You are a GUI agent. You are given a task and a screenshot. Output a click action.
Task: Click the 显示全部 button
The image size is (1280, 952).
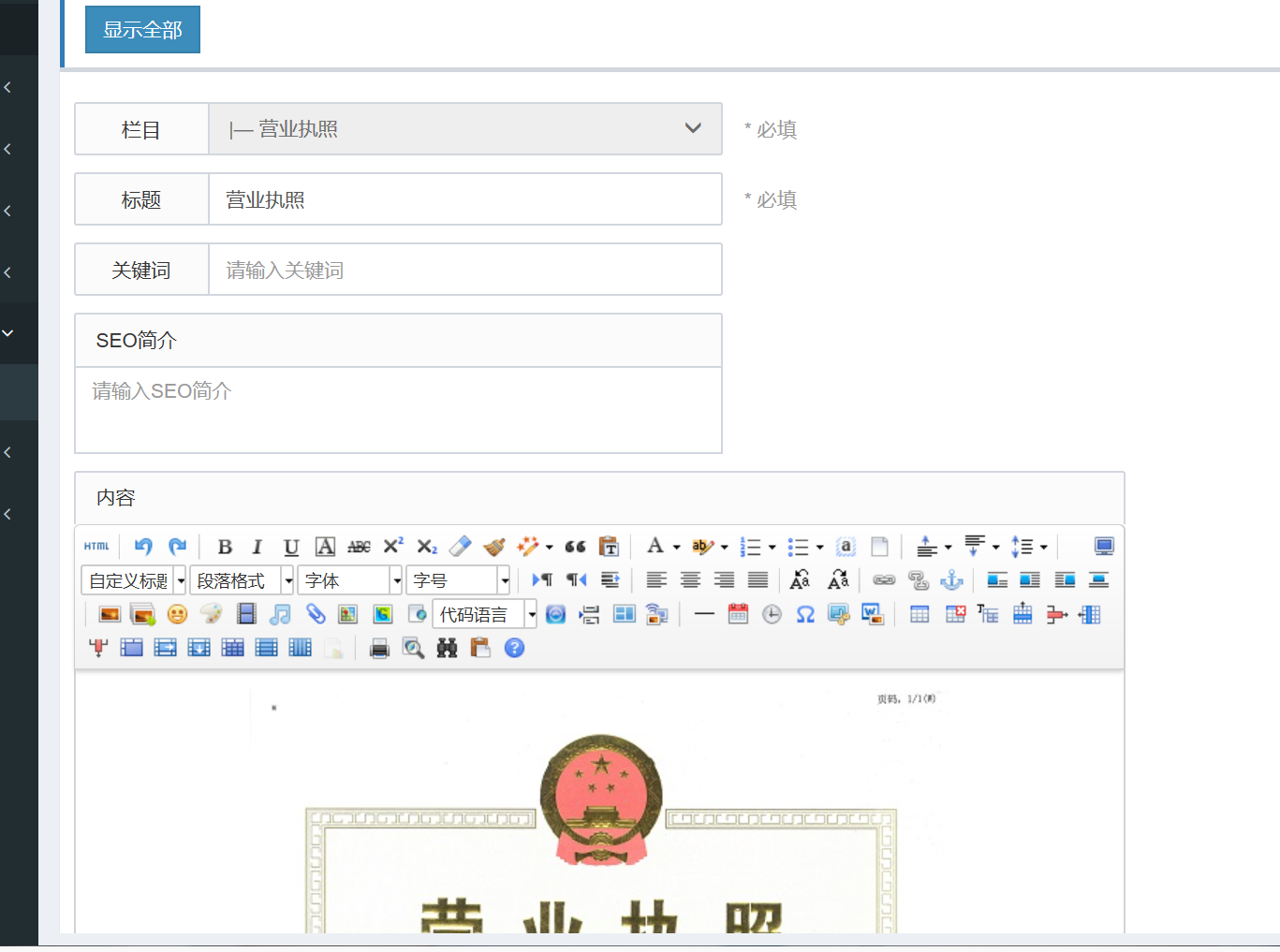pos(142,29)
